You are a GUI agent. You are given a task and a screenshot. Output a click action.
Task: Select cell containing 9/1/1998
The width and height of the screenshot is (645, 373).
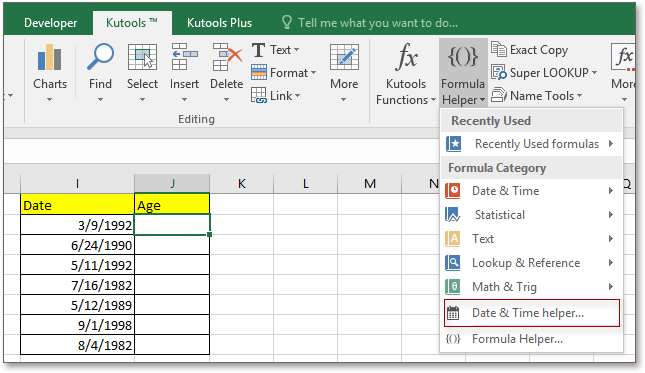pyautogui.click(x=77, y=325)
